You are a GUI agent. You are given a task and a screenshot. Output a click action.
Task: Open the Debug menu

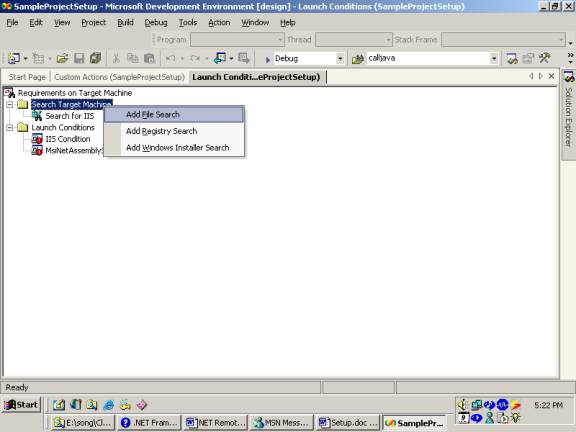[156, 23]
